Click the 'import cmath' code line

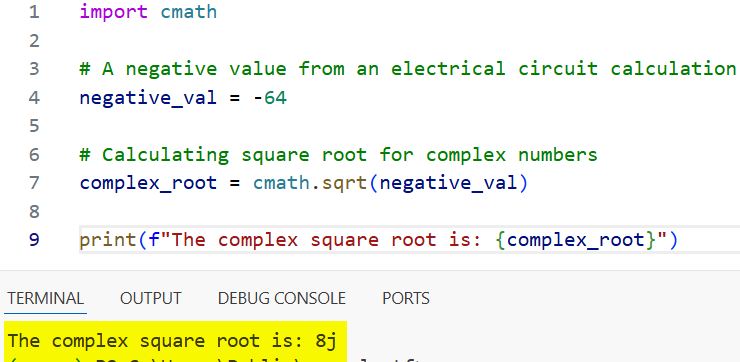[148, 12]
